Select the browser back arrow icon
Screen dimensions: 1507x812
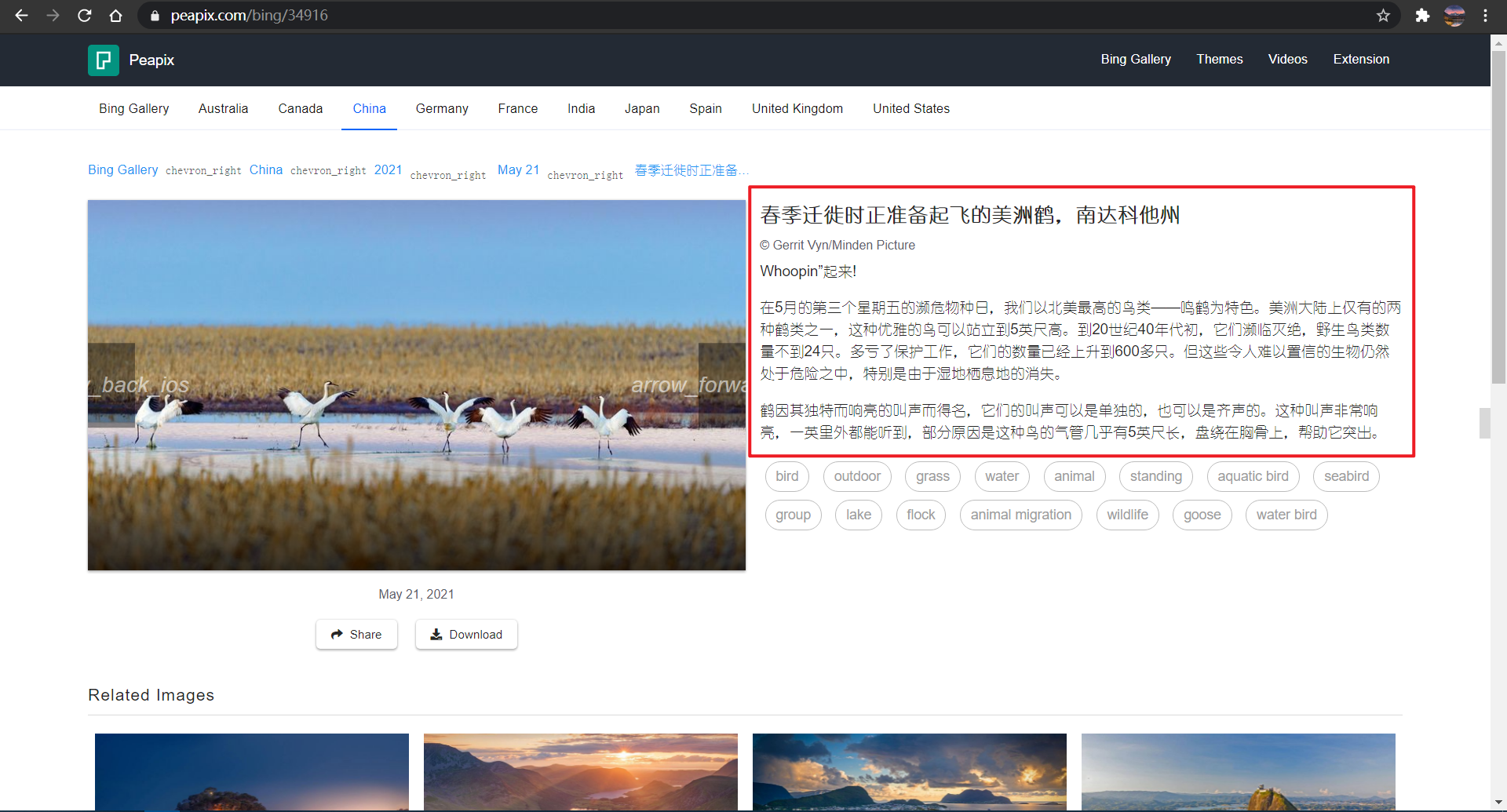tap(21, 16)
